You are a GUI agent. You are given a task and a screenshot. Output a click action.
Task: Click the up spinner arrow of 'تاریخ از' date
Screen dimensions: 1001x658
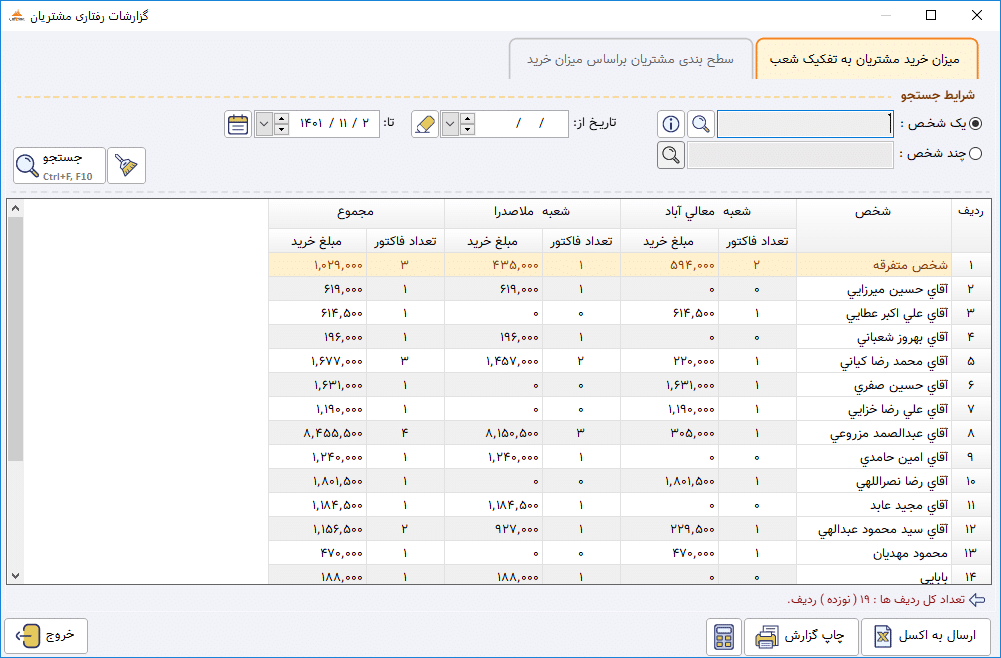467,118
